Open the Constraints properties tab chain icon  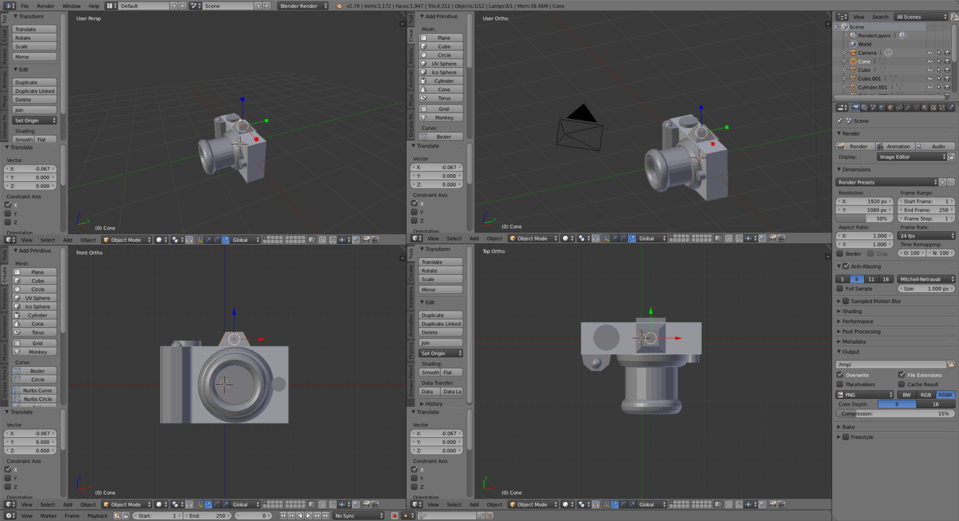pos(899,107)
